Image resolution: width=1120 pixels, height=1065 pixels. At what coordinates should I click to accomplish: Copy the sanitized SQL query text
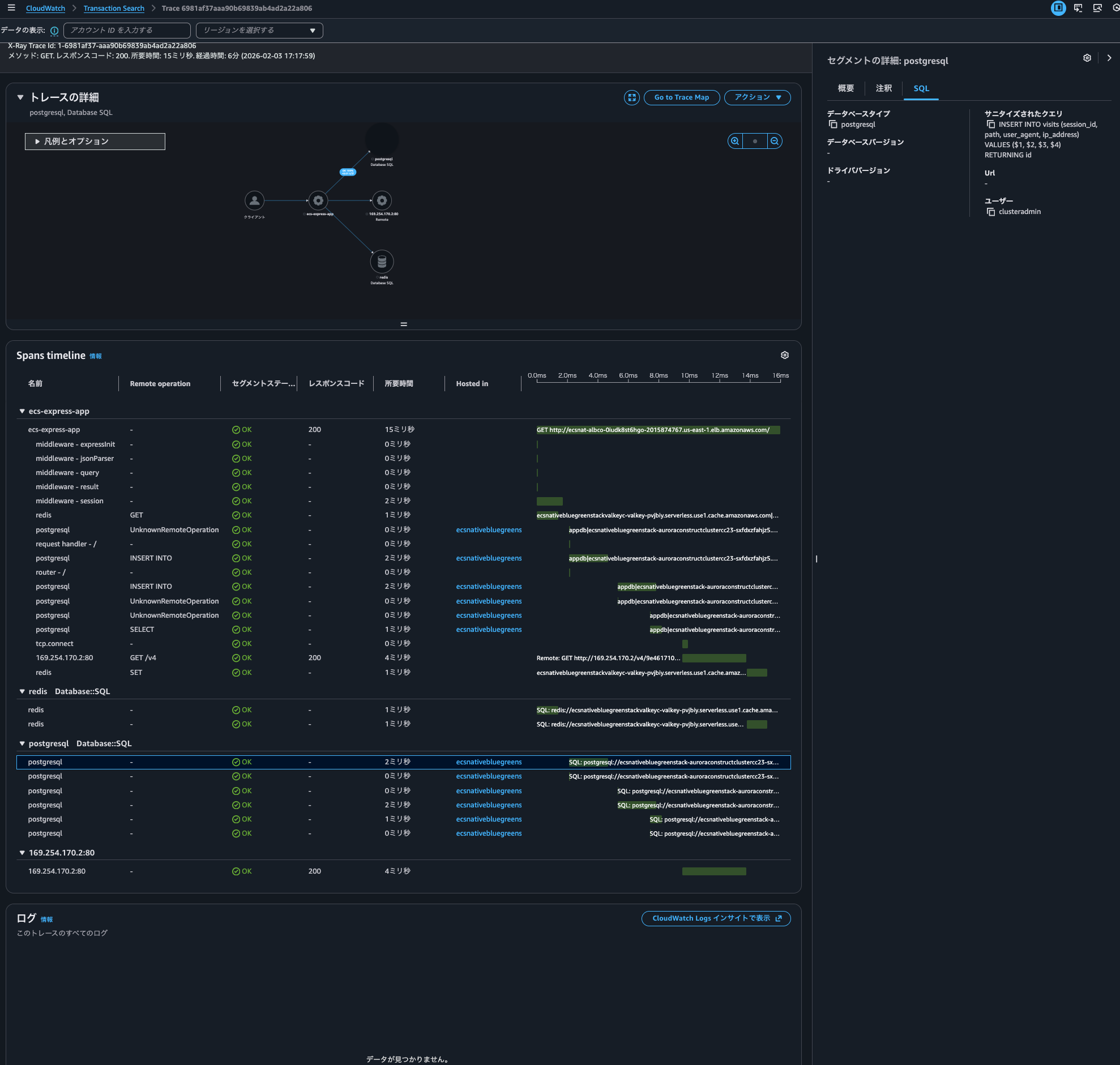pos(990,125)
